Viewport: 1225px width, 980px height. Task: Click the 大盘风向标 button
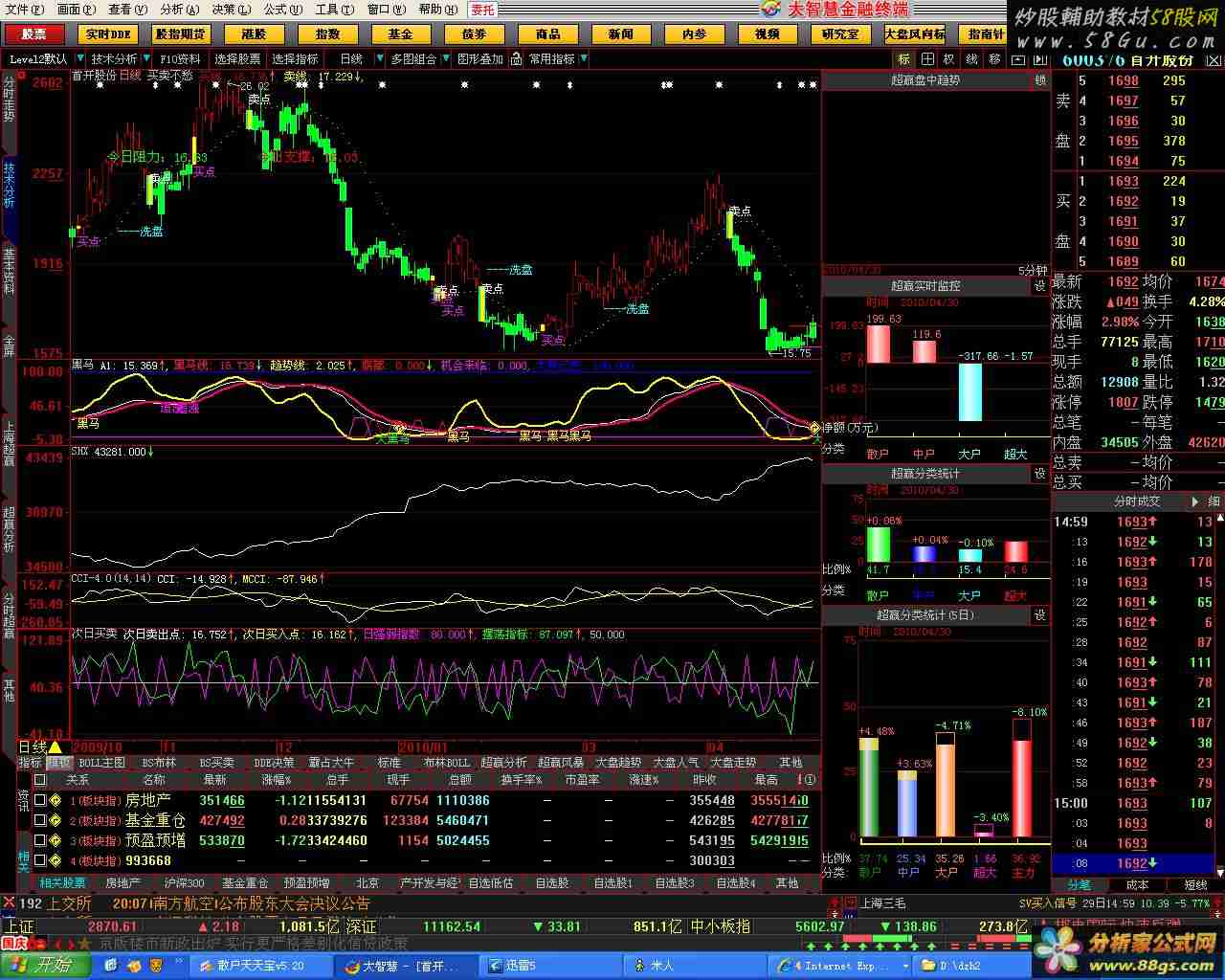tap(914, 33)
